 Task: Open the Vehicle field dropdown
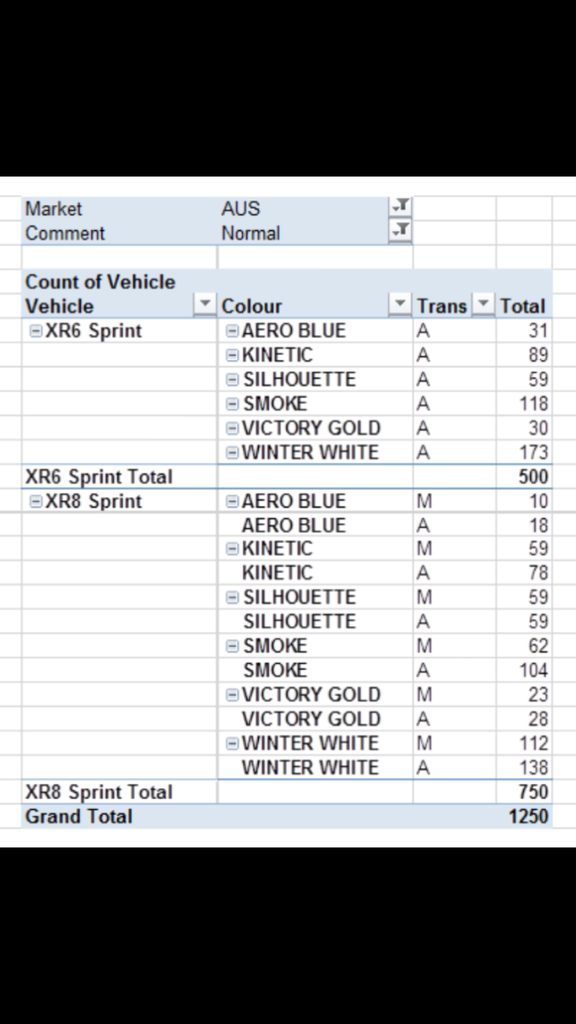click(205, 305)
